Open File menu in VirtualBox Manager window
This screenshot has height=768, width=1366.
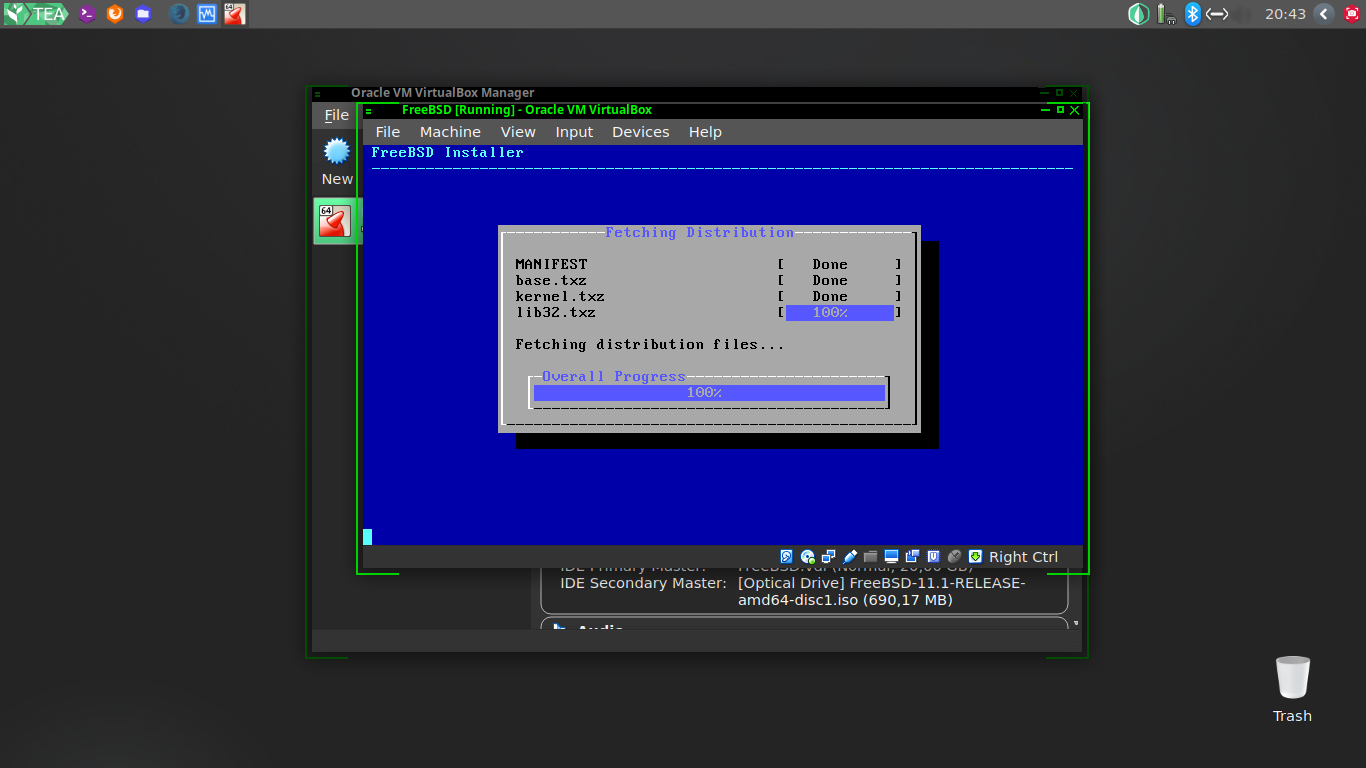(336, 115)
